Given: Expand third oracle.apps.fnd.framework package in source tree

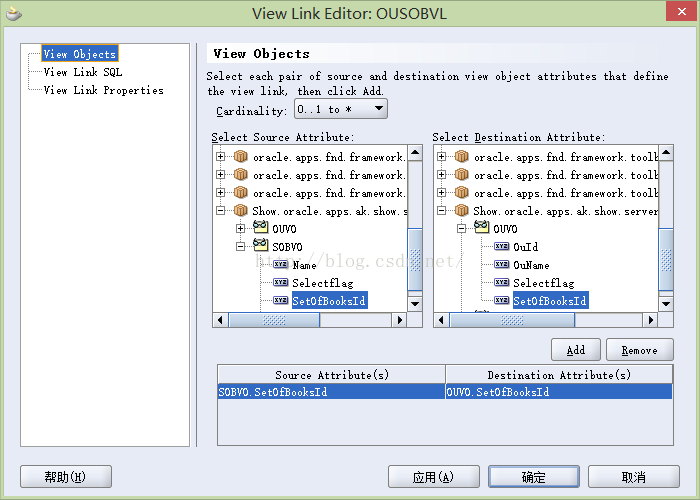Looking at the screenshot, I should [x=220, y=192].
